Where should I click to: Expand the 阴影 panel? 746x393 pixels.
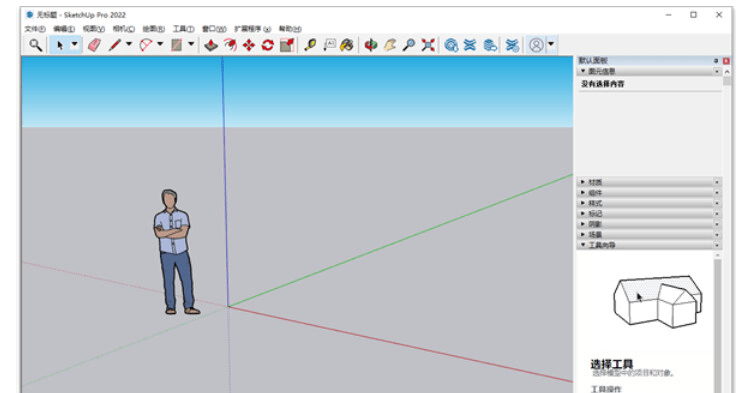583,224
